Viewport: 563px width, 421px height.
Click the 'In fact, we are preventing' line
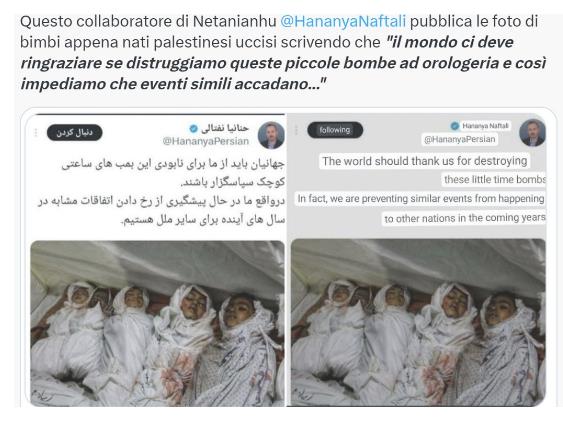421,198
